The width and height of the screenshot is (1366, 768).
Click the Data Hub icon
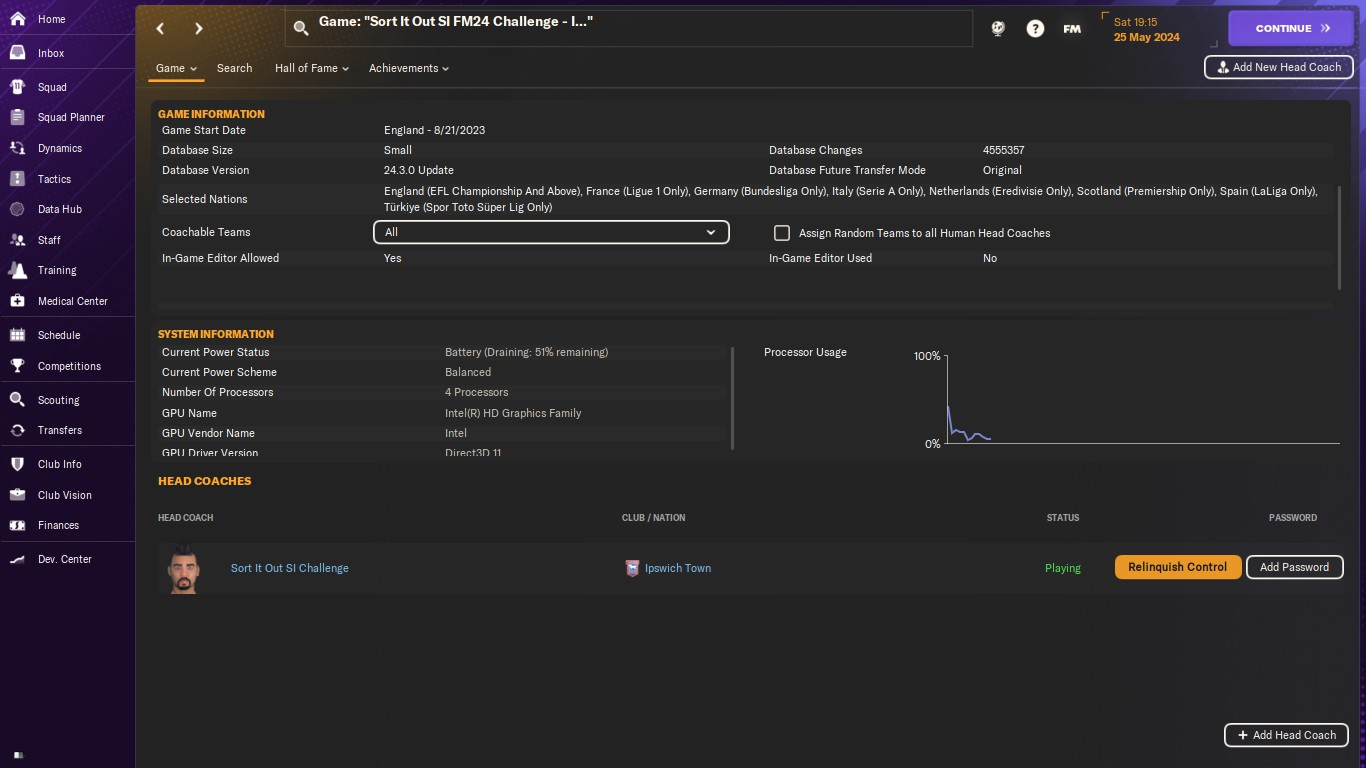pyautogui.click(x=17, y=209)
